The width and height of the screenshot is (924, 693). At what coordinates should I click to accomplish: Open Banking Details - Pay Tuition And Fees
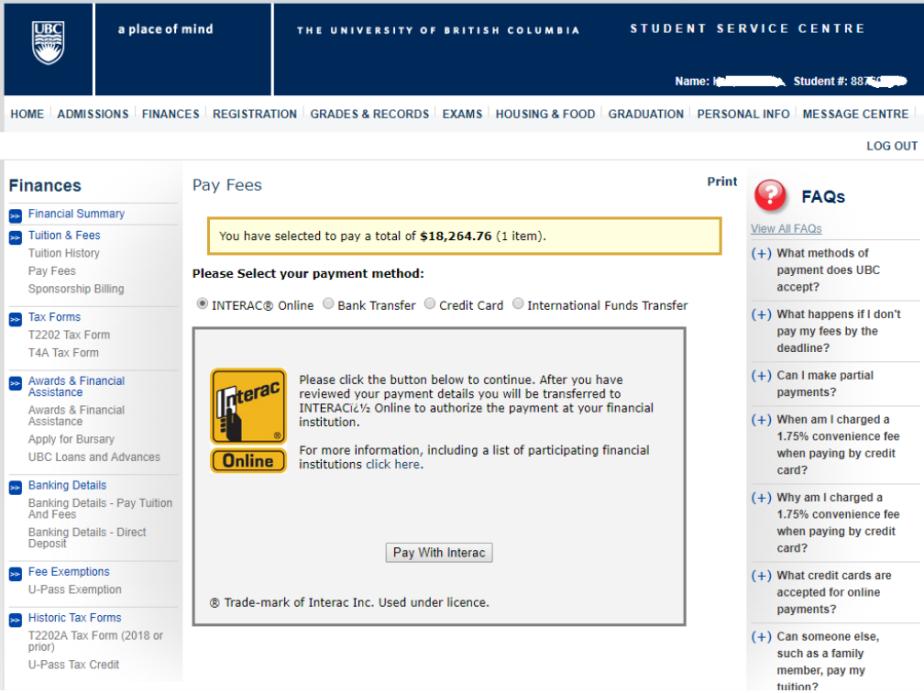click(x=100, y=509)
